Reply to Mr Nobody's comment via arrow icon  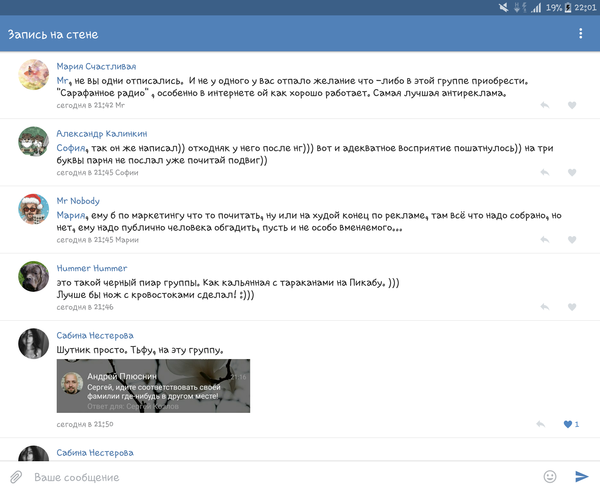(544, 240)
